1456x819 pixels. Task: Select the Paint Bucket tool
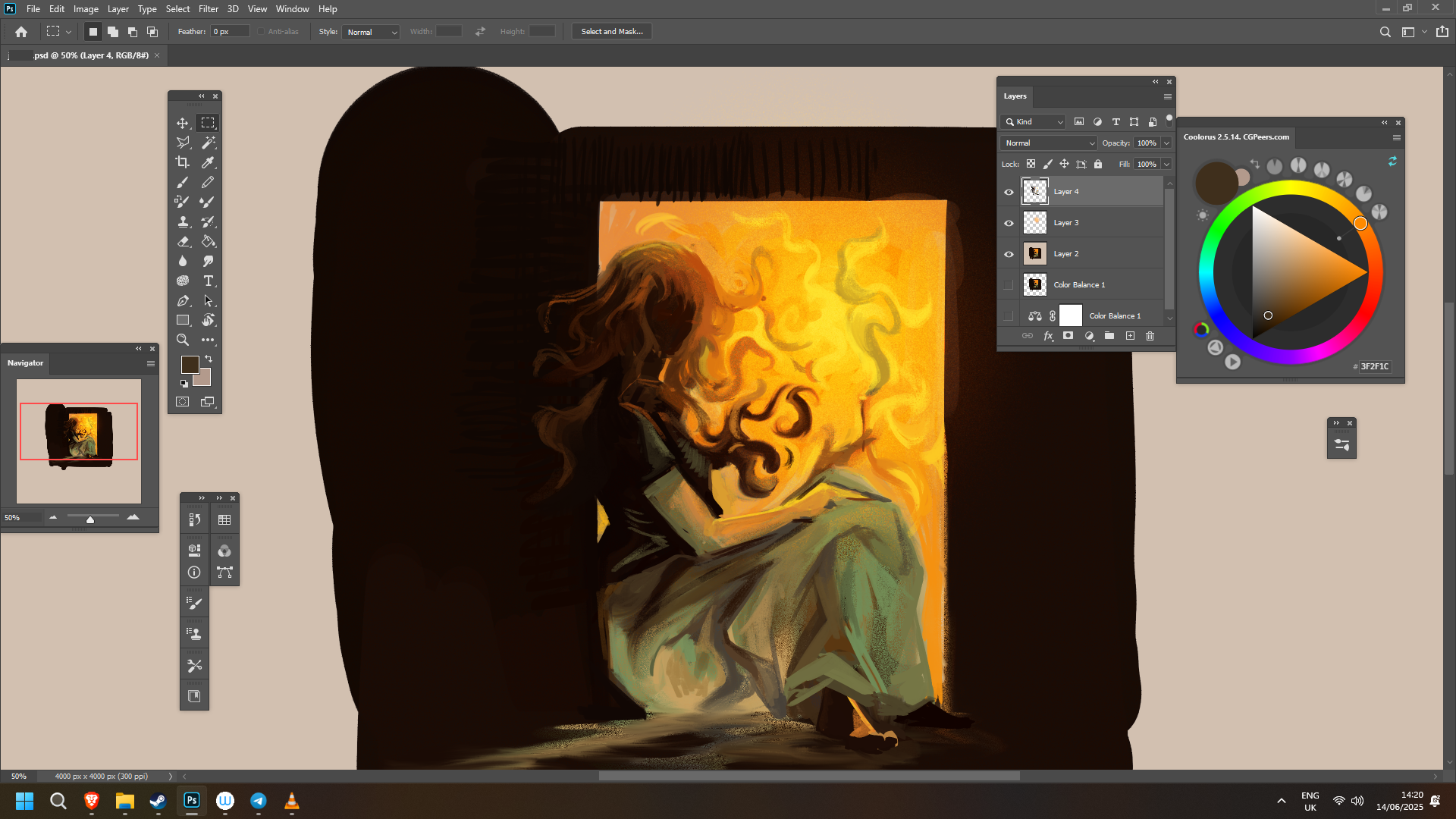[208, 241]
